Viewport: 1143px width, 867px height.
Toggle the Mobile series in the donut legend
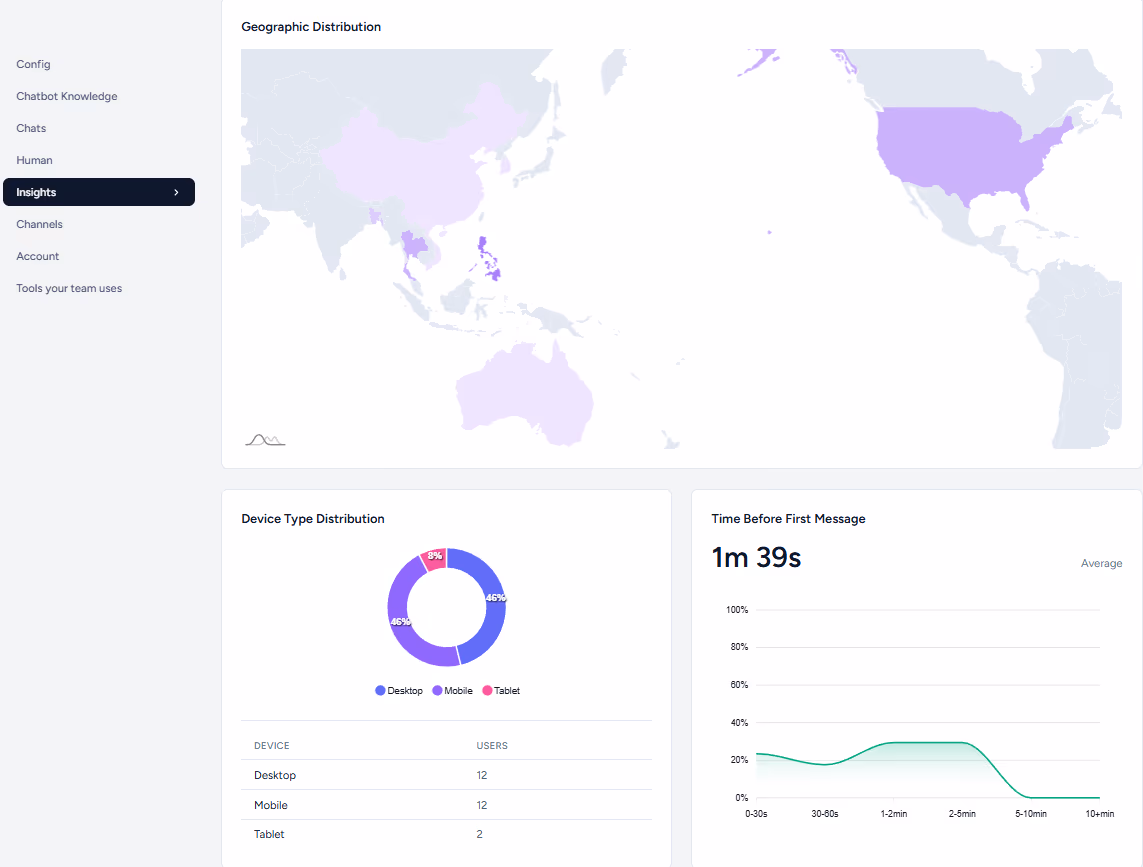point(452,690)
